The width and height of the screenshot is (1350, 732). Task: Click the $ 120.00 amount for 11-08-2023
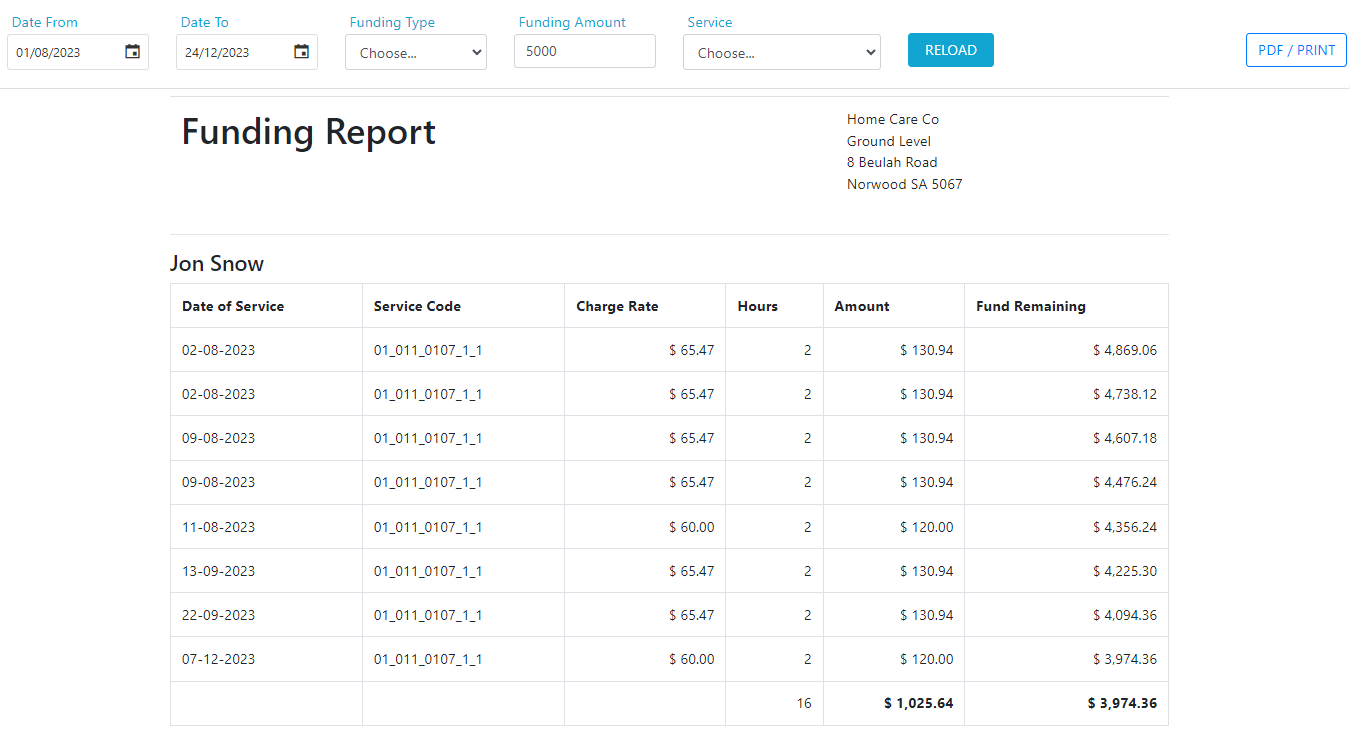pos(927,527)
